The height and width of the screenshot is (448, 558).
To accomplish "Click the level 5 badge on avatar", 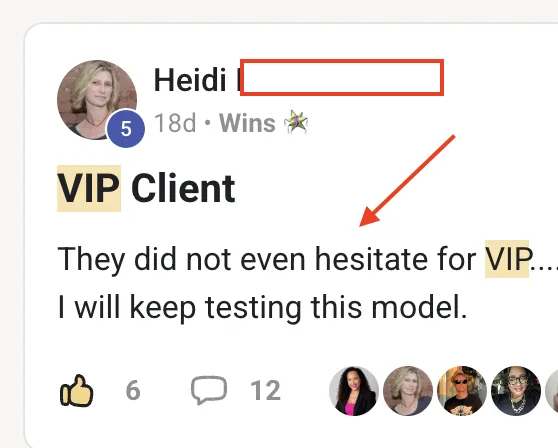I will tap(126, 128).
